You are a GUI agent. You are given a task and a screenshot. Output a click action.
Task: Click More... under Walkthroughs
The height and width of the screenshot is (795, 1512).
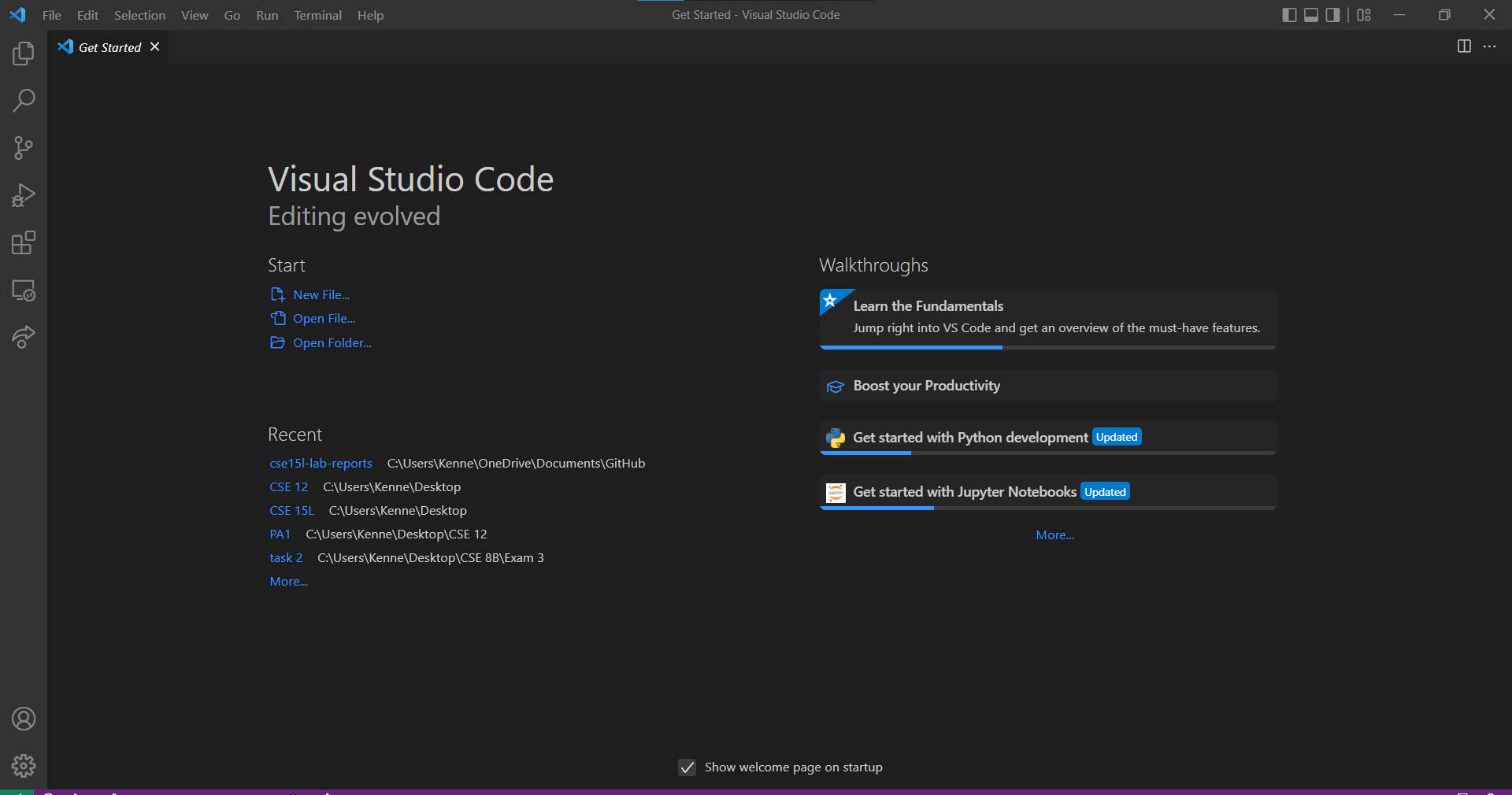pyautogui.click(x=1054, y=534)
